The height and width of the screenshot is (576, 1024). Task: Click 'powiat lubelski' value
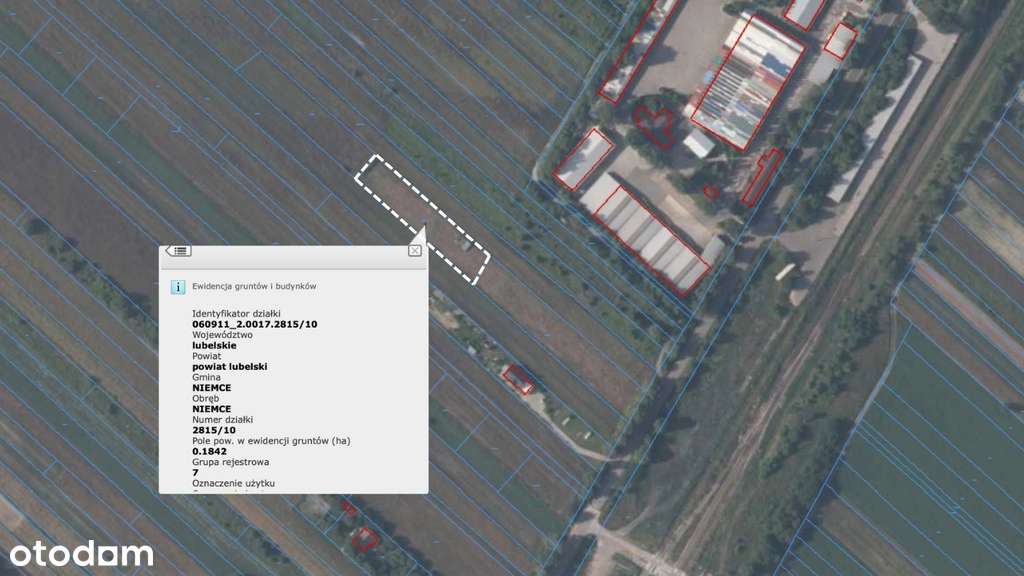coord(230,366)
